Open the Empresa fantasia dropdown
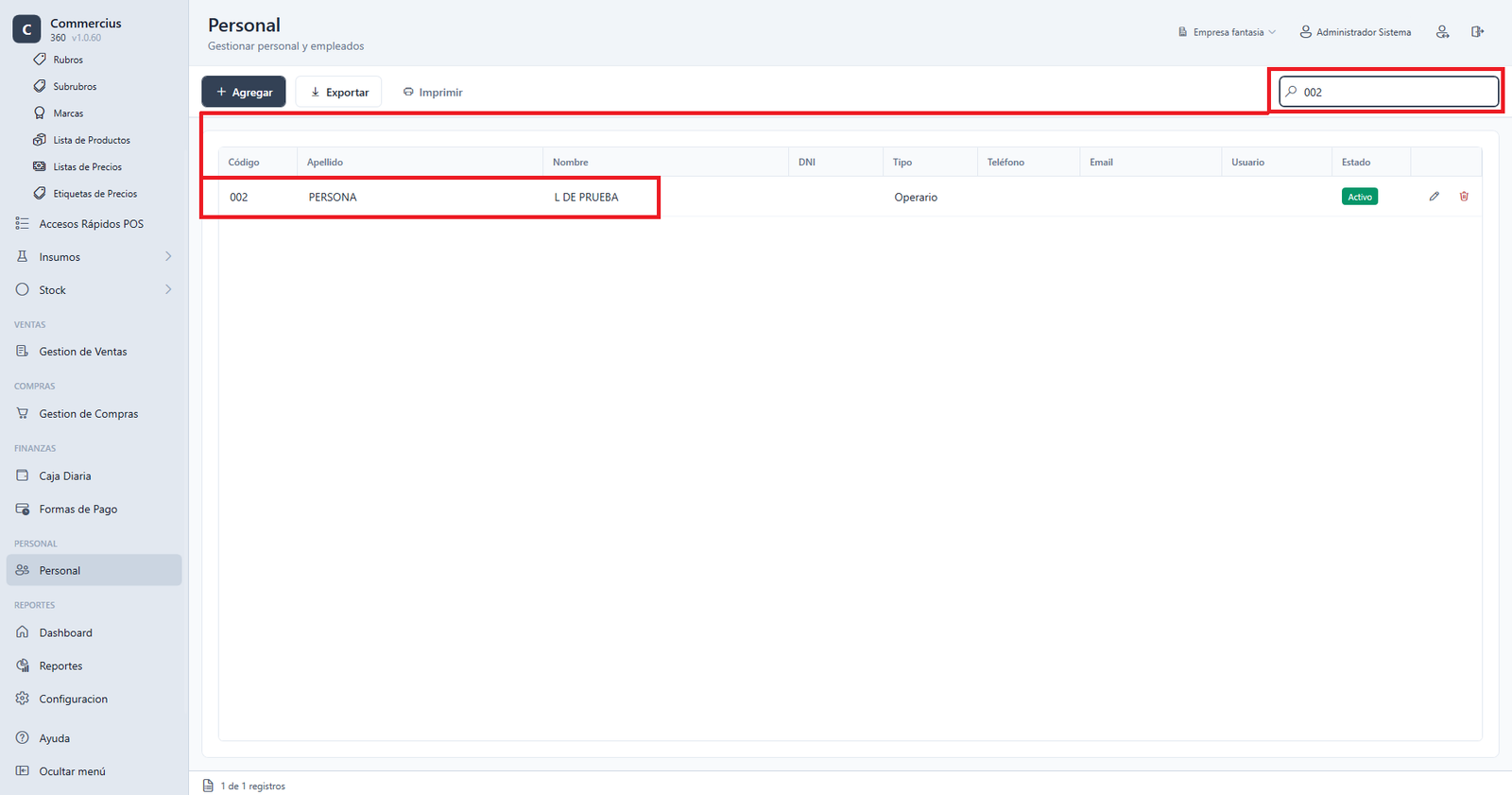Image resolution: width=1512 pixels, height=795 pixels. [1227, 32]
